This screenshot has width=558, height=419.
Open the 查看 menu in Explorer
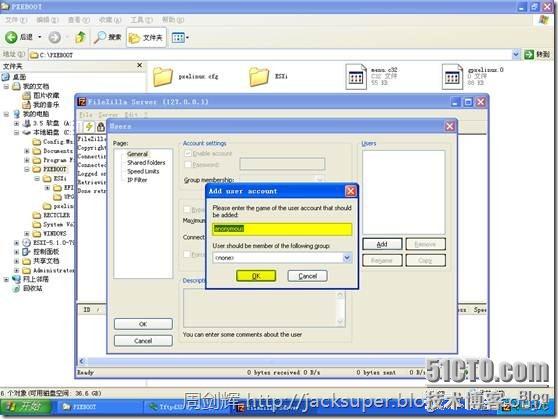(x=79, y=20)
